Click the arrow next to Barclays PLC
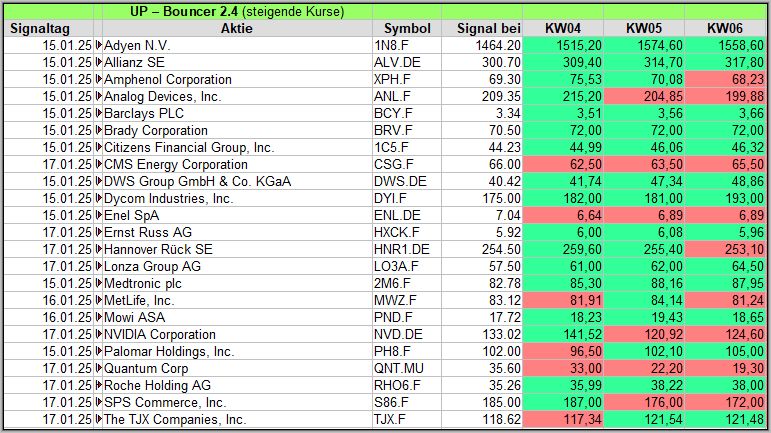Image resolution: width=771 pixels, height=433 pixels. 99,114
